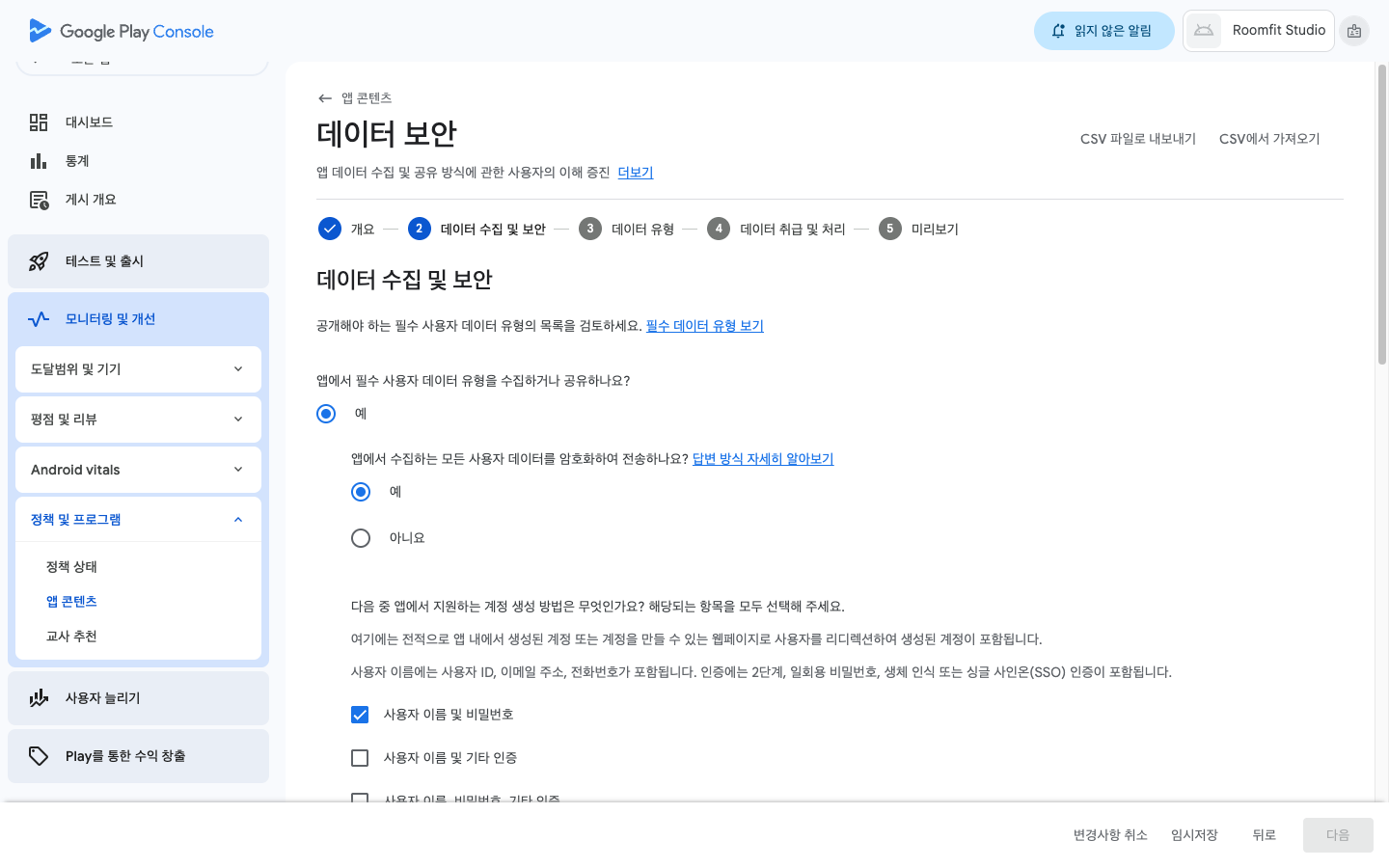
Task: Click the Google Play Console logo
Action: (122, 31)
